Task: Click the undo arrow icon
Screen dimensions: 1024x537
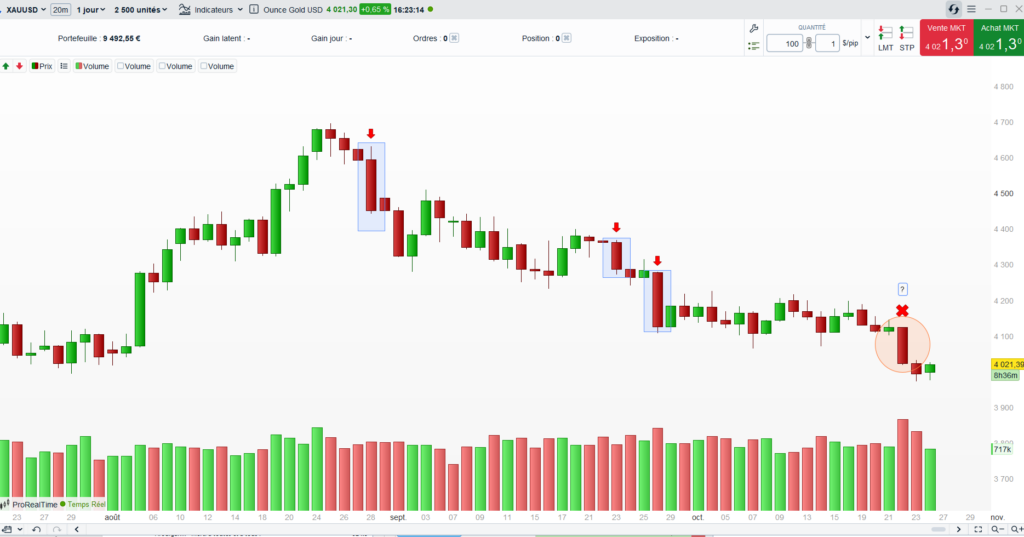Action: [x=37, y=529]
